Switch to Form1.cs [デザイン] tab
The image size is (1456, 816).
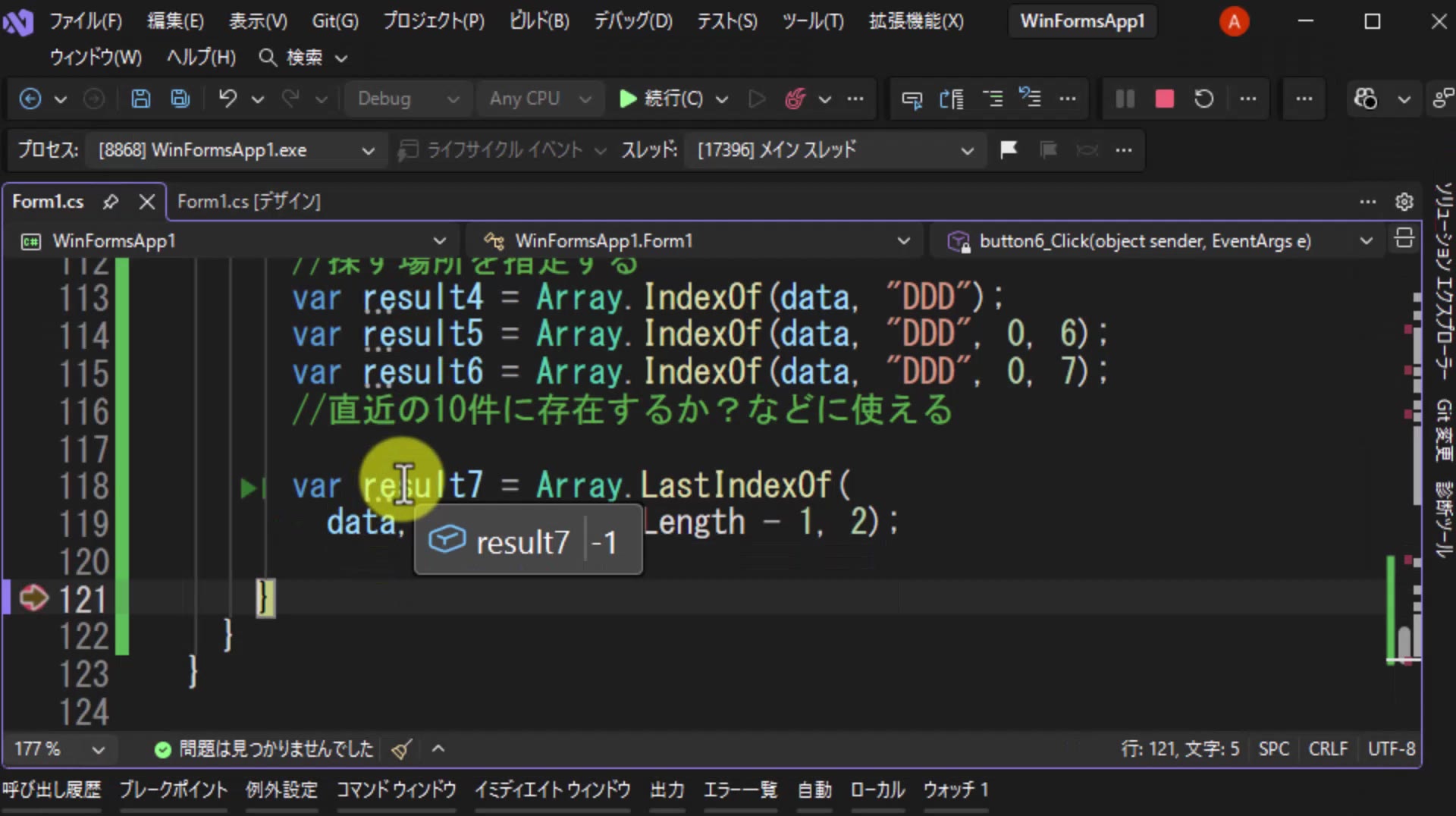(249, 202)
